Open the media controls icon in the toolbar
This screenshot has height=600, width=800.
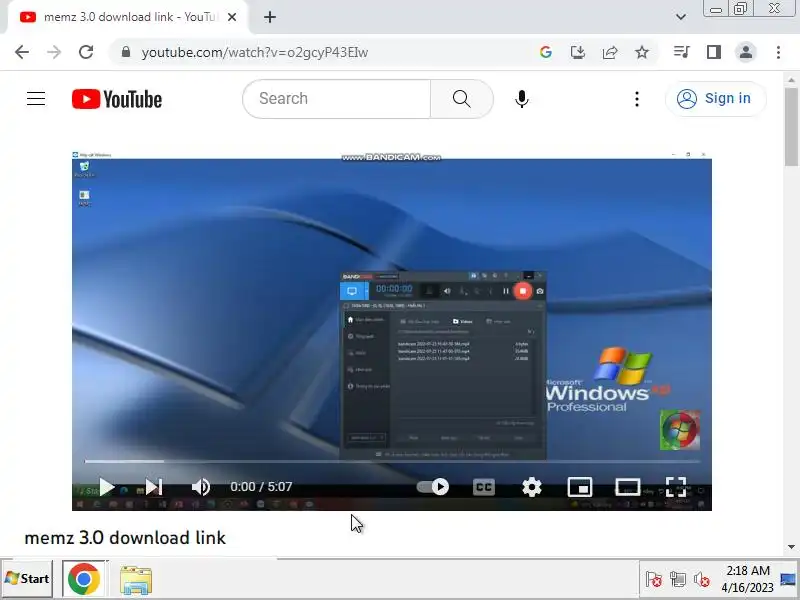coord(682,52)
